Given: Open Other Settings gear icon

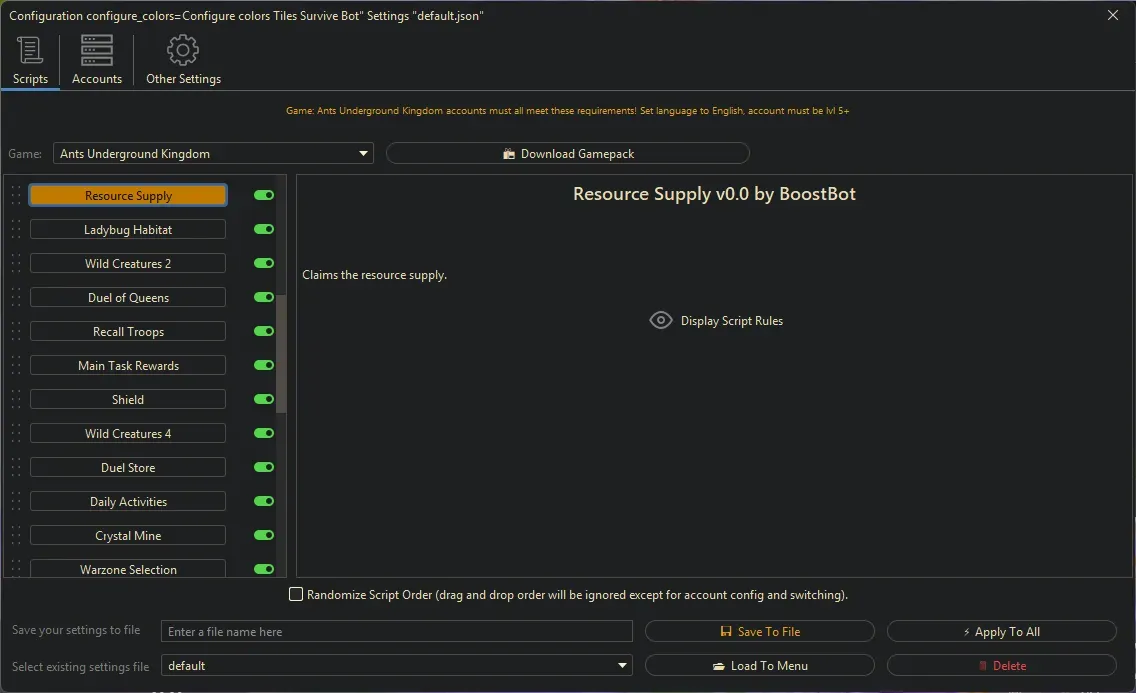Looking at the screenshot, I should (x=183, y=51).
